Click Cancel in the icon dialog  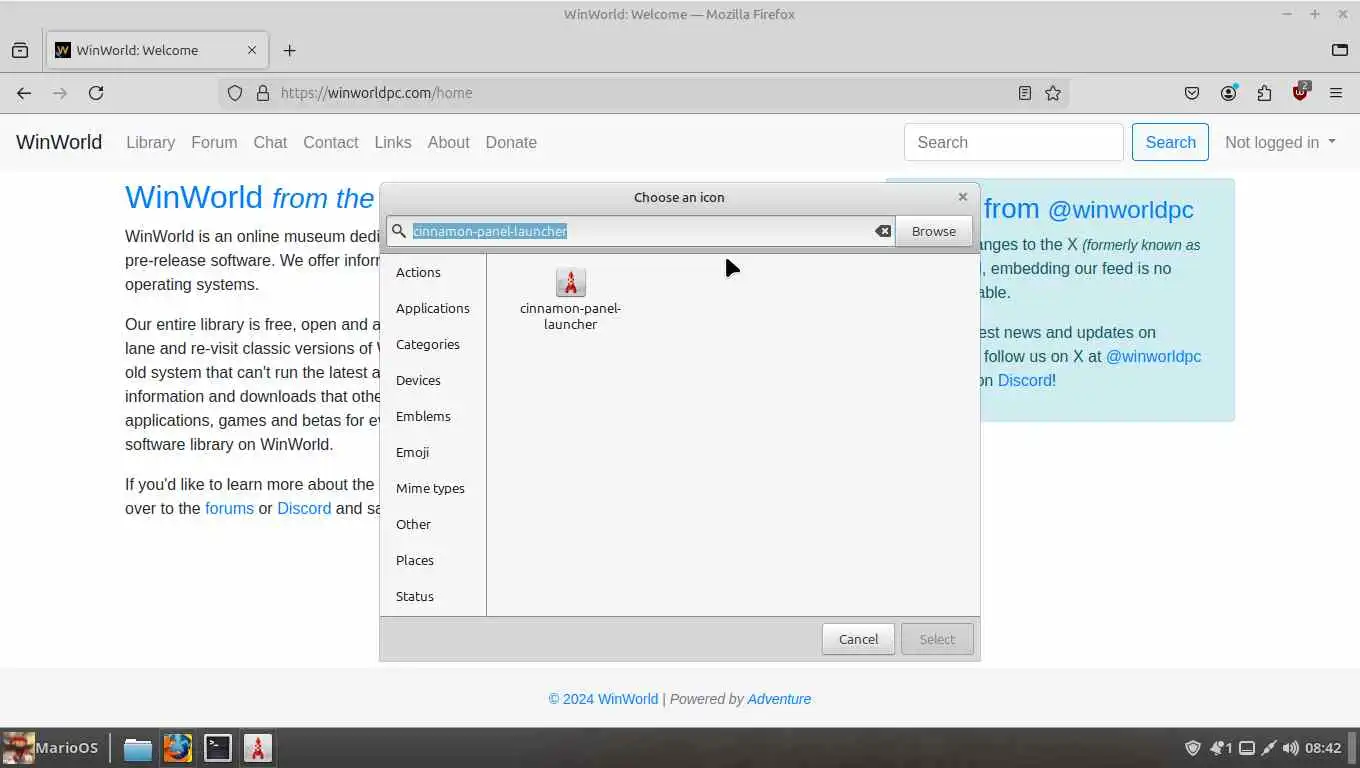[858, 639]
